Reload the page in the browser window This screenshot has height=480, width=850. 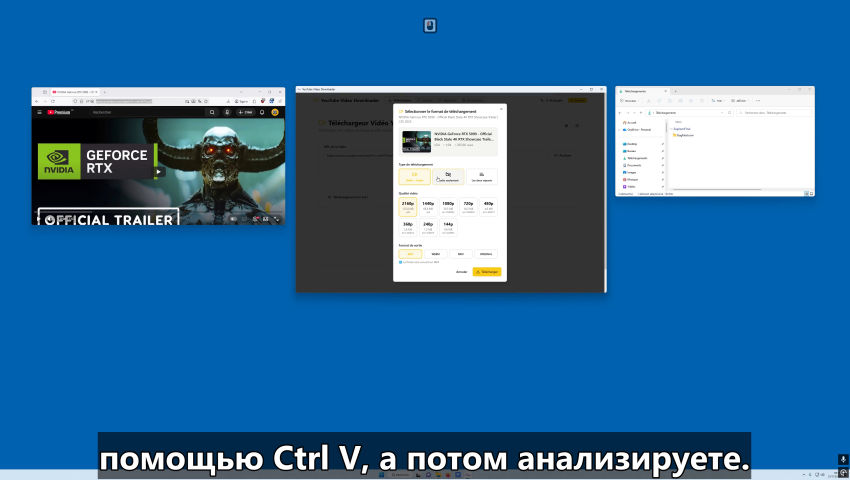(x=53, y=101)
